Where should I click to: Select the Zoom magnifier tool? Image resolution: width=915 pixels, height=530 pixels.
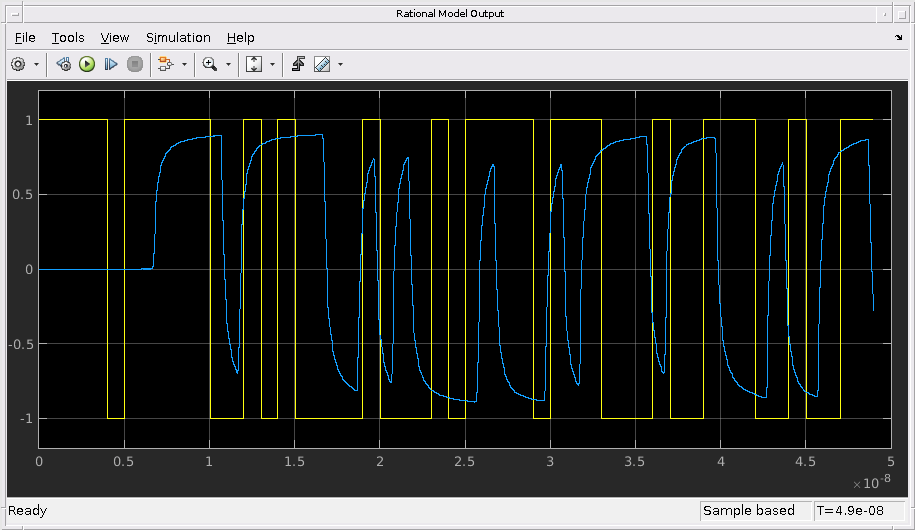click(x=209, y=64)
